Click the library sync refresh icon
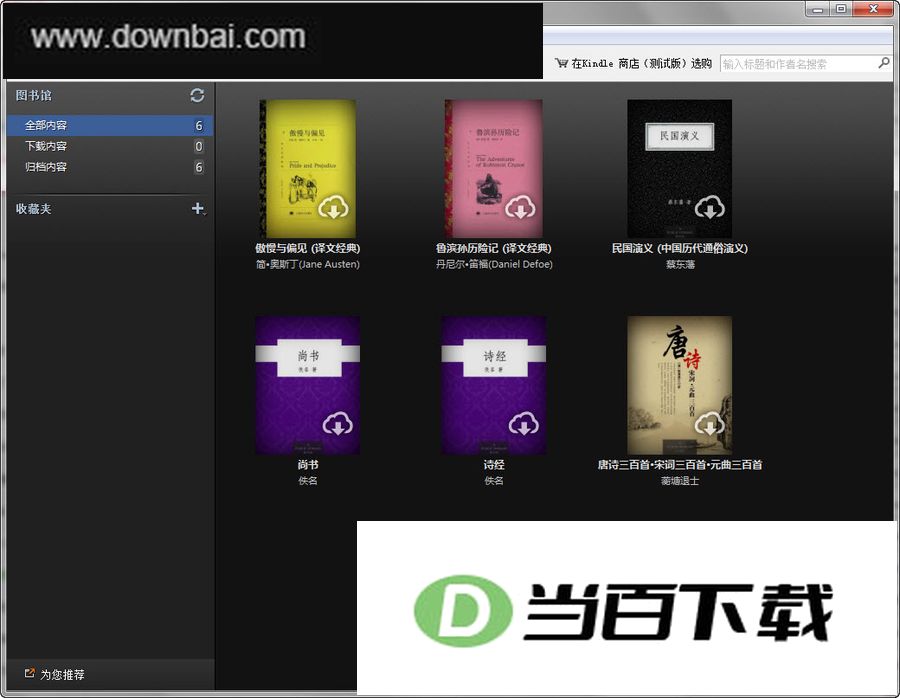 197,95
